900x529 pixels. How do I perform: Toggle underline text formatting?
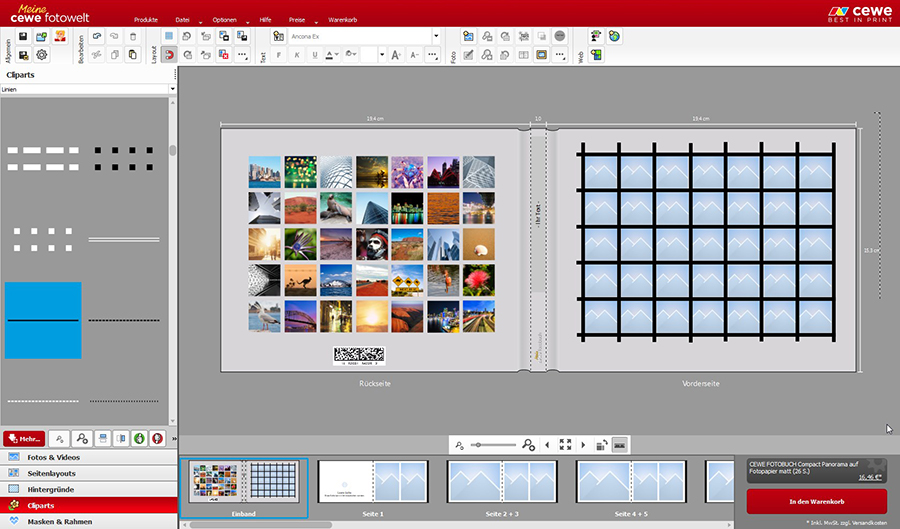click(x=315, y=55)
